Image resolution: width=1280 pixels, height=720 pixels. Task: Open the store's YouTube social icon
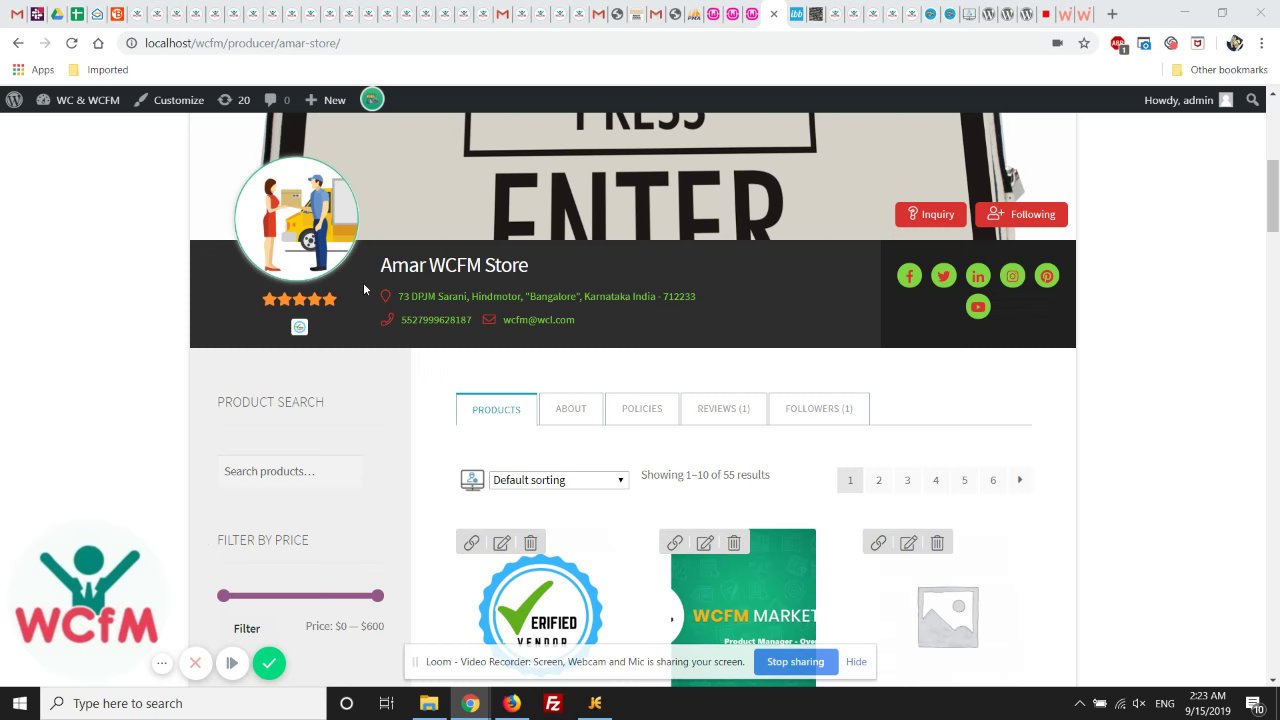pyautogui.click(x=978, y=307)
